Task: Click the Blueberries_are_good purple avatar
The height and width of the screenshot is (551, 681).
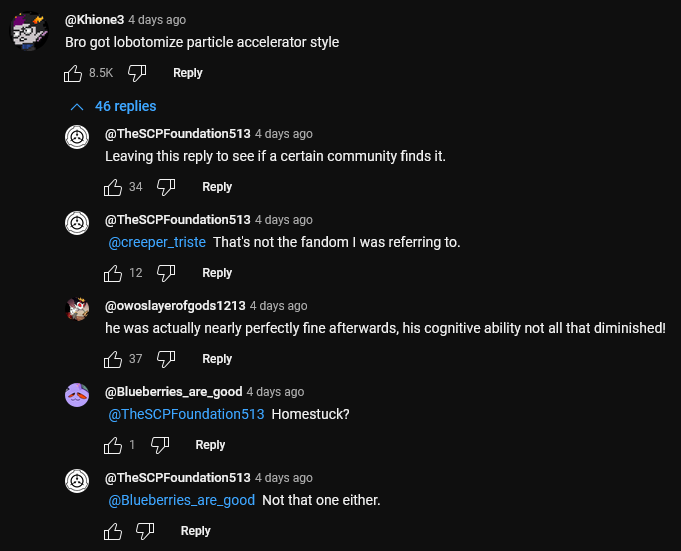Action: (78, 395)
